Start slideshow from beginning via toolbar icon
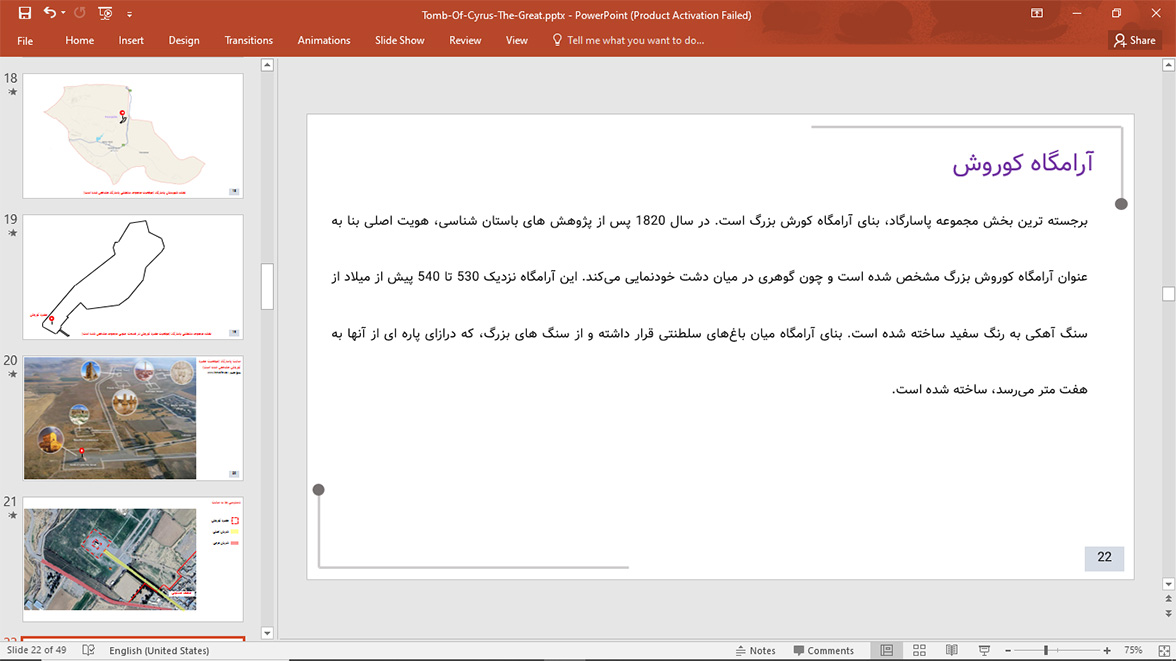This screenshot has width=1176, height=661. (105, 14)
